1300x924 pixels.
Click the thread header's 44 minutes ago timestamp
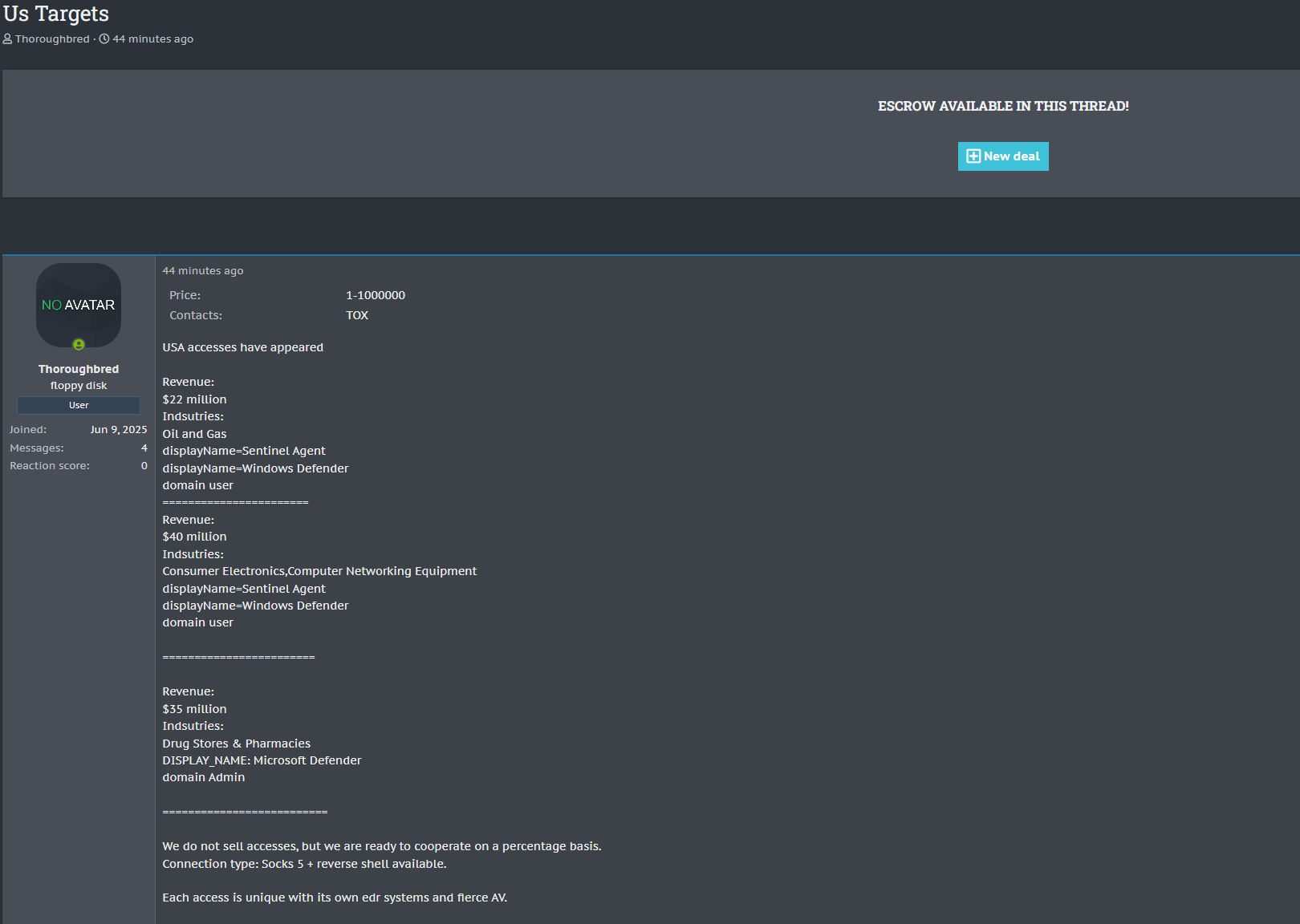152,38
